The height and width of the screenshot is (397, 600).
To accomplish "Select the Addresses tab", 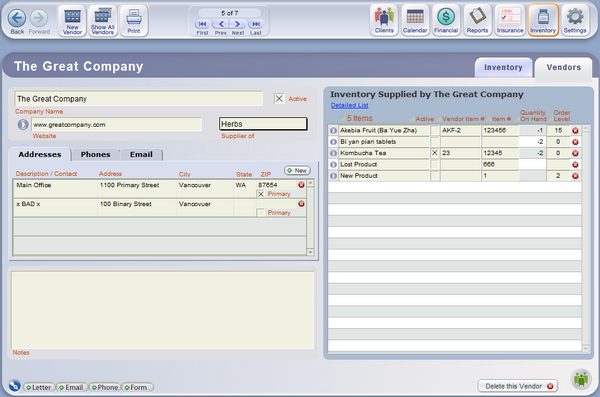I will coord(40,154).
